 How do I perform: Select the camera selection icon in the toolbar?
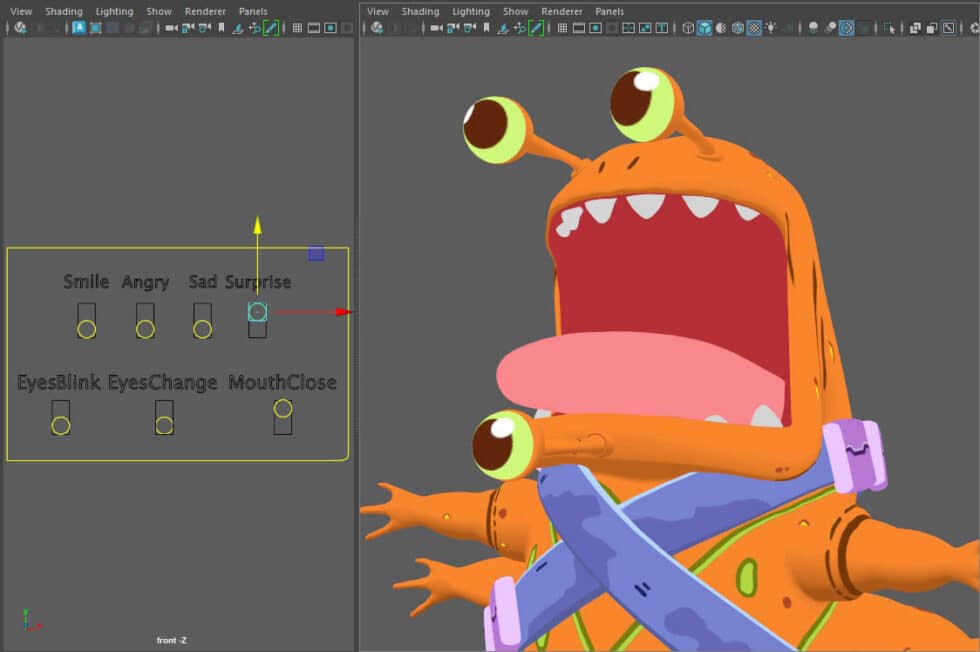pyautogui.click(x=435, y=29)
